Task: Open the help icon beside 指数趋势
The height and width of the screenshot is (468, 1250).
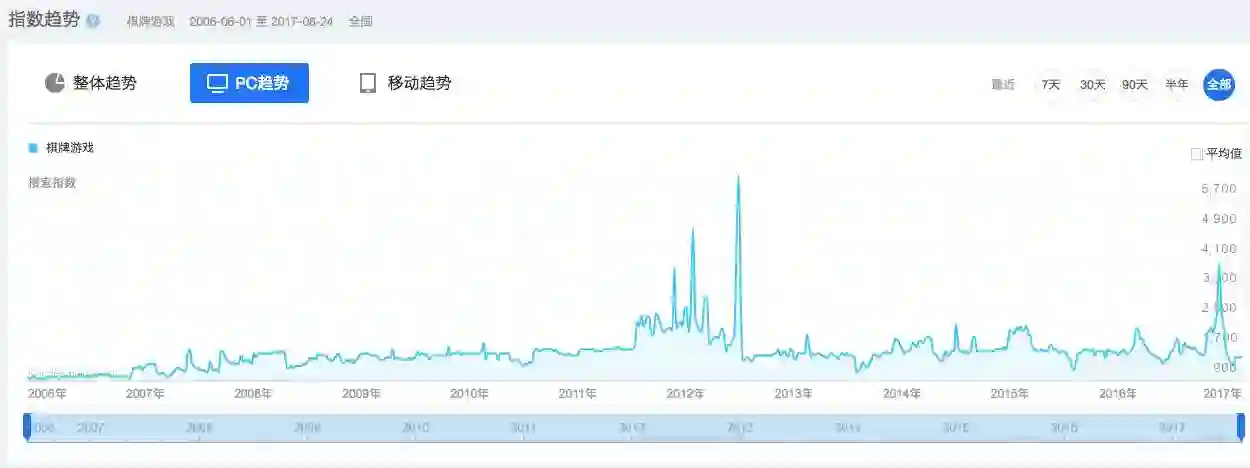Action: tap(93, 21)
